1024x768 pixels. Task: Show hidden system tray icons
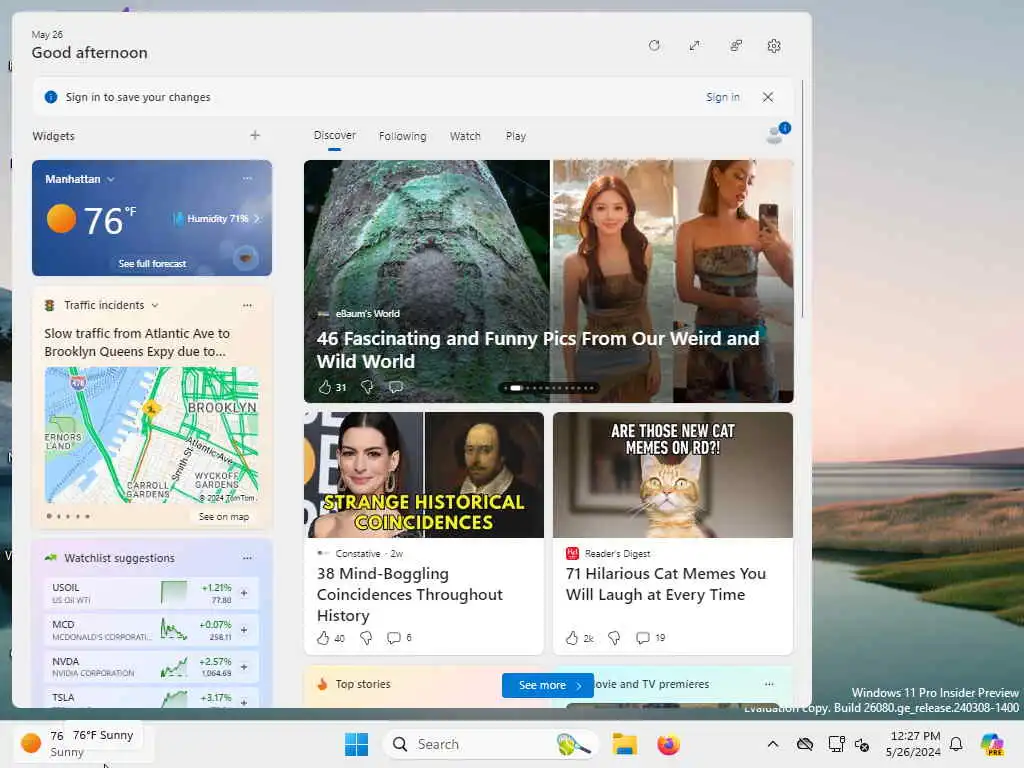click(x=773, y=744)
